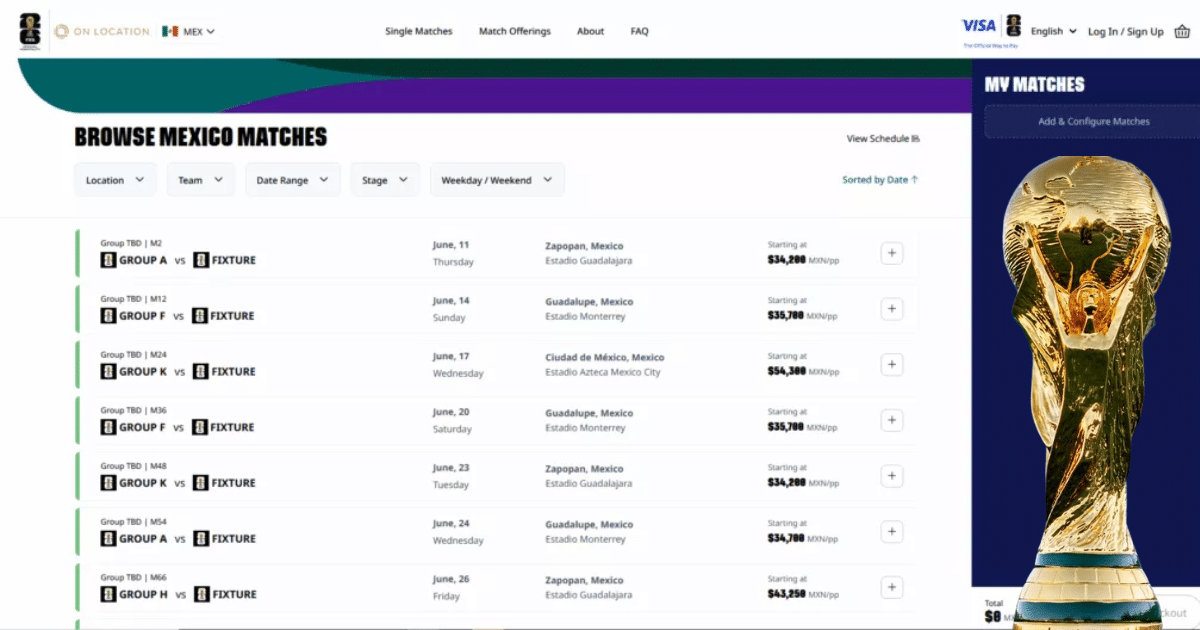Screen dimensions: 1200x630
Task: Click the On Location logo
Action: point(101,31)
